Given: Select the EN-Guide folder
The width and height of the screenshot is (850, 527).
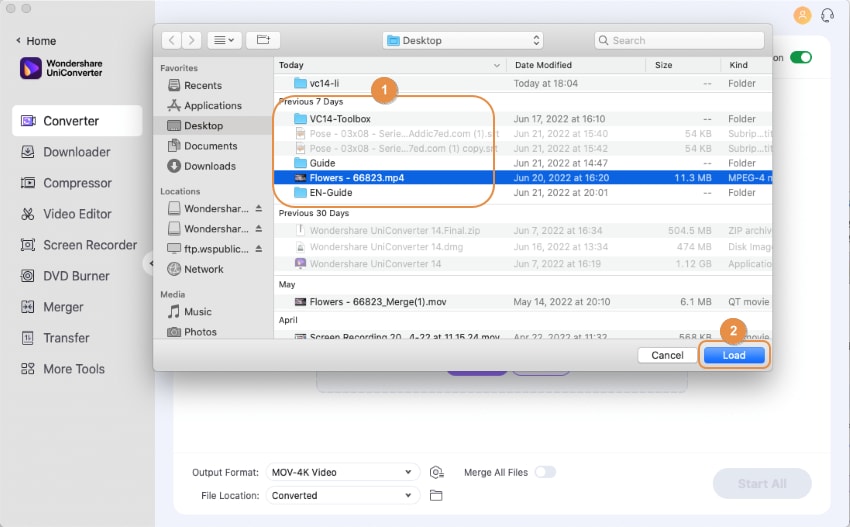Looking at the screenshot, I should 523,192.
